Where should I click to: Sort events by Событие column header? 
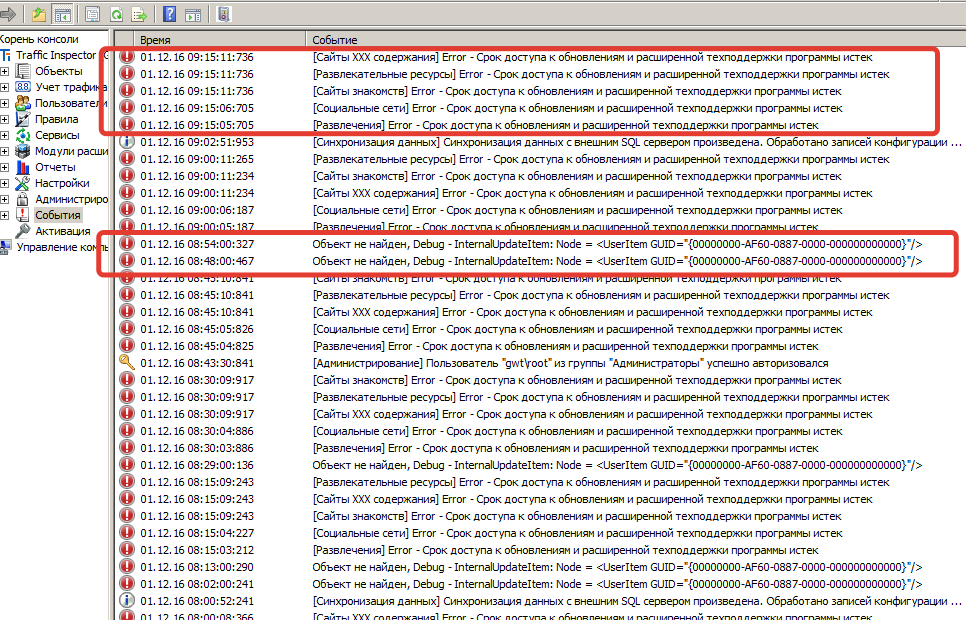coord(636,39)
